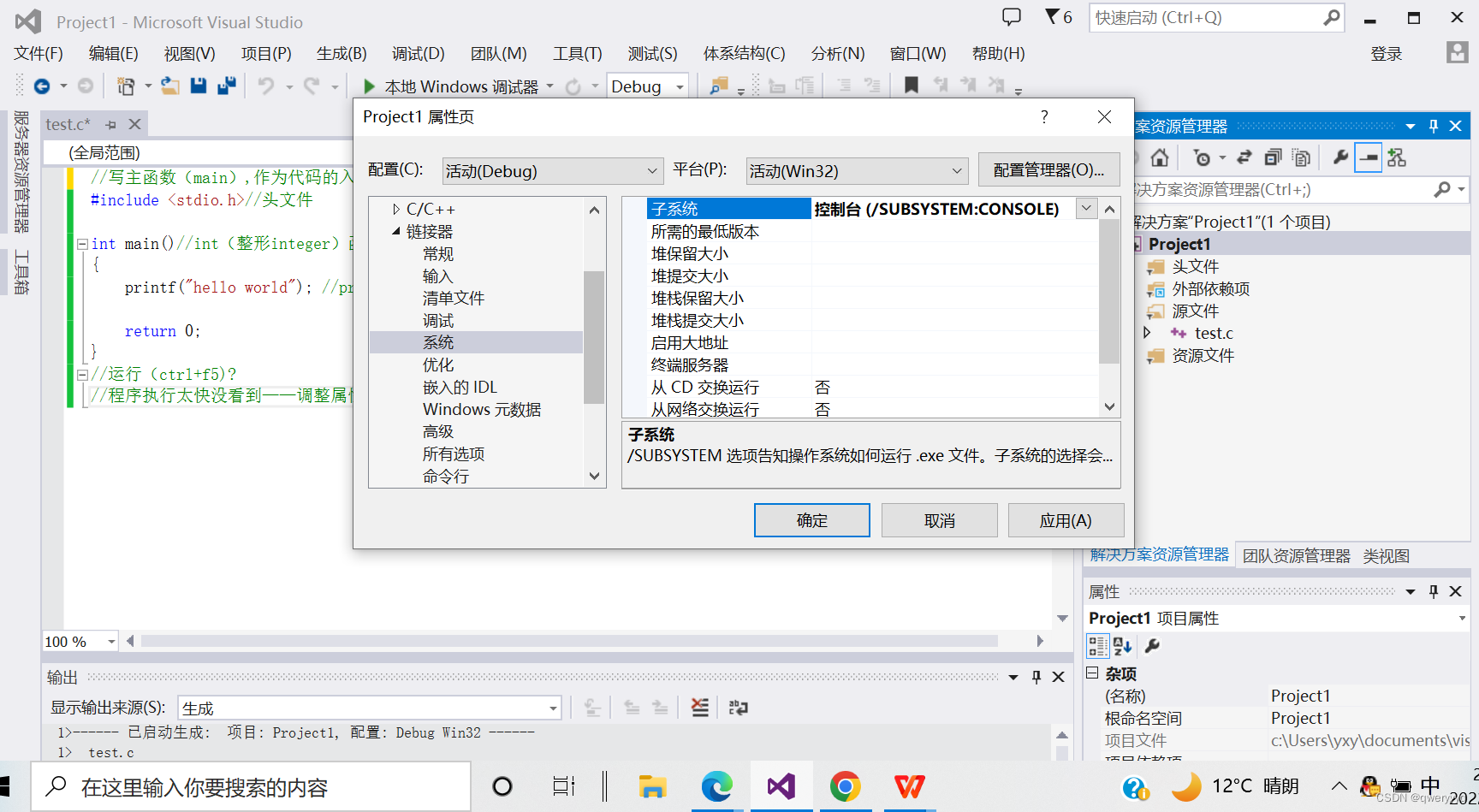The width and height of the screenshot is (1479, 812).
Task: Save test.c with the single floppy-disk icon
Action: pyautogui.click(x=199, y=86)
